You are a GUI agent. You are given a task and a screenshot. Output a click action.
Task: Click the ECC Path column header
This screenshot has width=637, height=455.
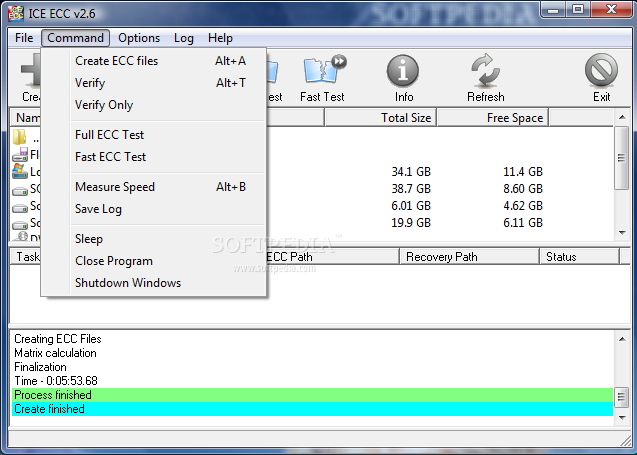tap(332, 257)
